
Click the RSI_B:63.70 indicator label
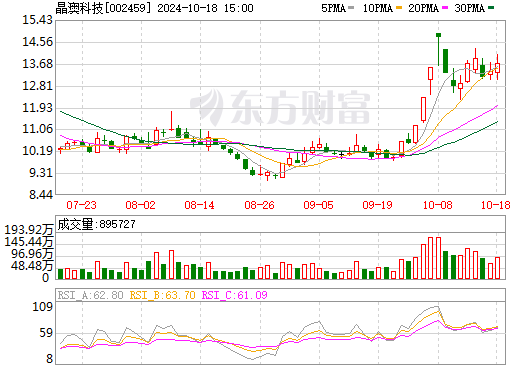[162, 295]
